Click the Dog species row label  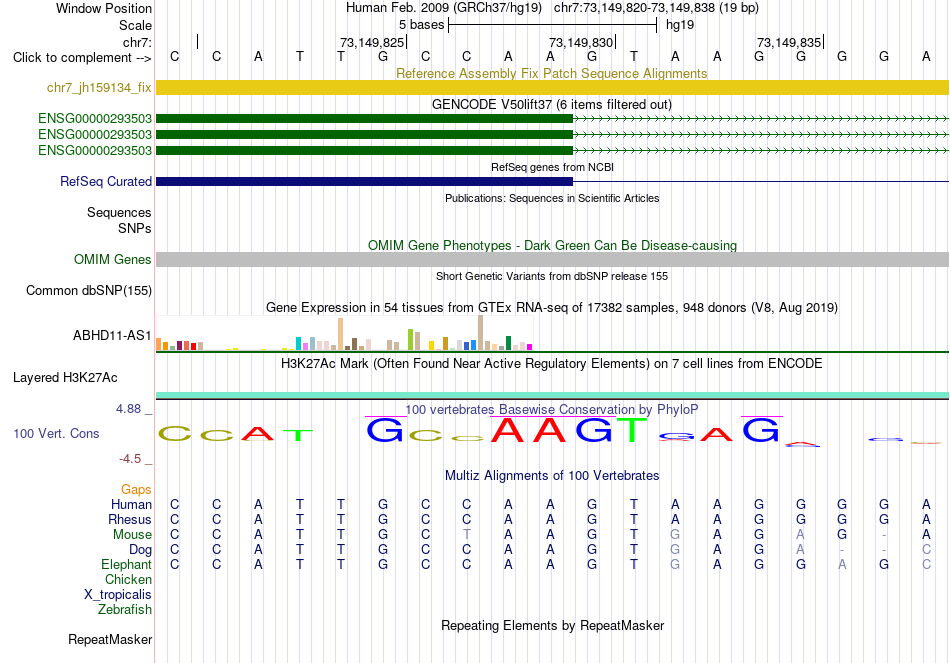point(140,550)
